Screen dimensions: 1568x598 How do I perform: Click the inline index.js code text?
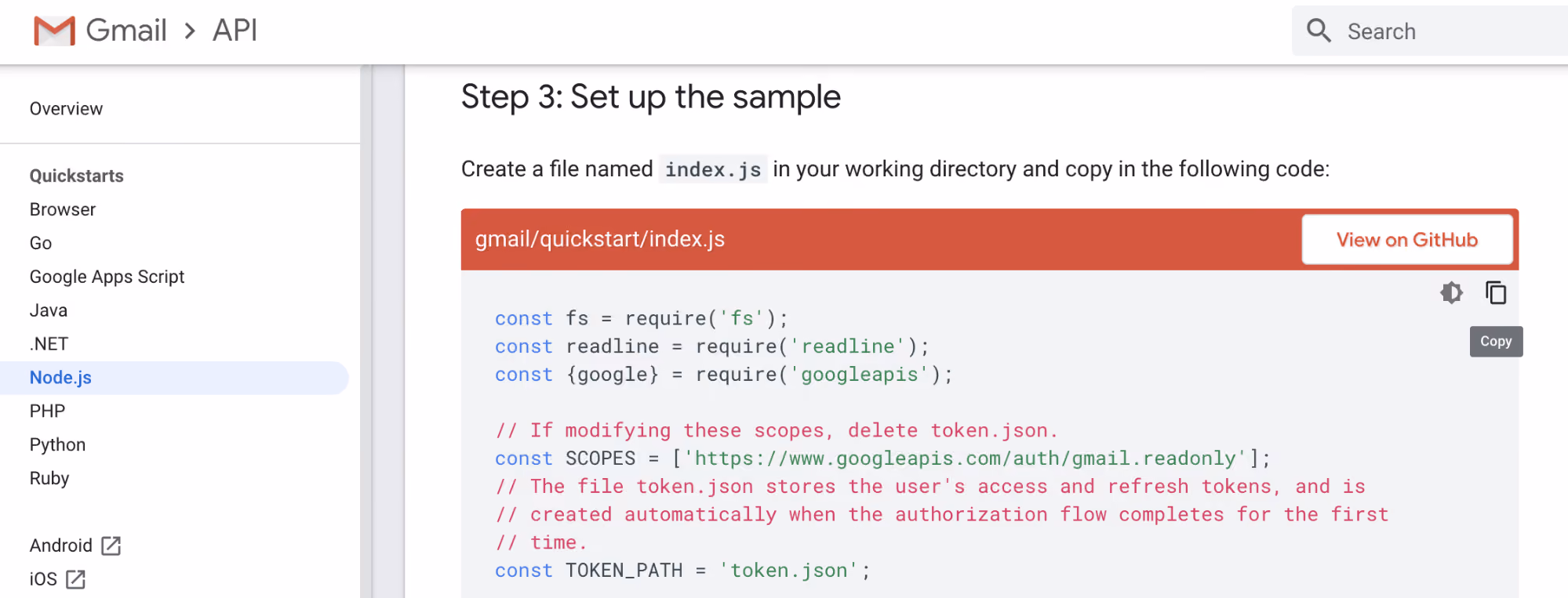[713, 169]
